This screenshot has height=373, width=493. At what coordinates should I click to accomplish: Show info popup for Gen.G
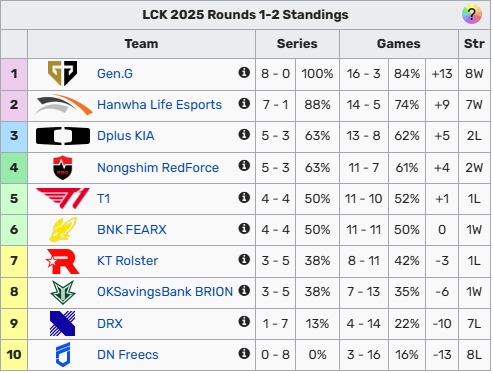tap(244, 72)
